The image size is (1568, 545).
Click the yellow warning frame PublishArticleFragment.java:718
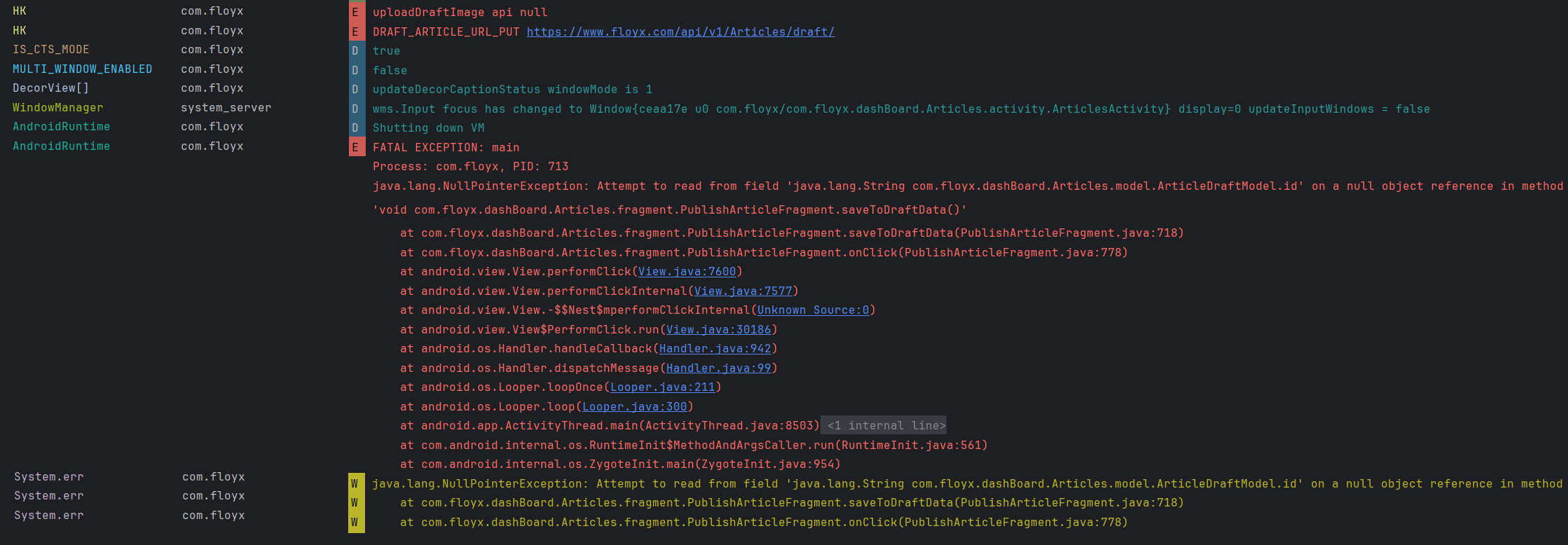tap(792, 503)
